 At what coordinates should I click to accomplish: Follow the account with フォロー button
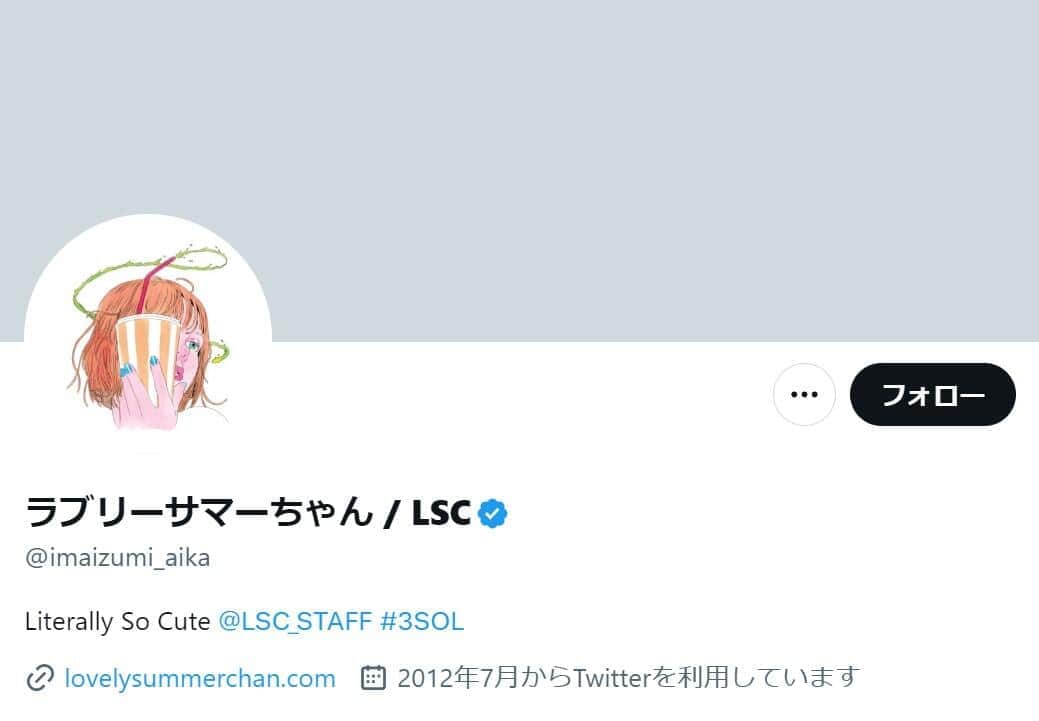click(x=932, y=394)
